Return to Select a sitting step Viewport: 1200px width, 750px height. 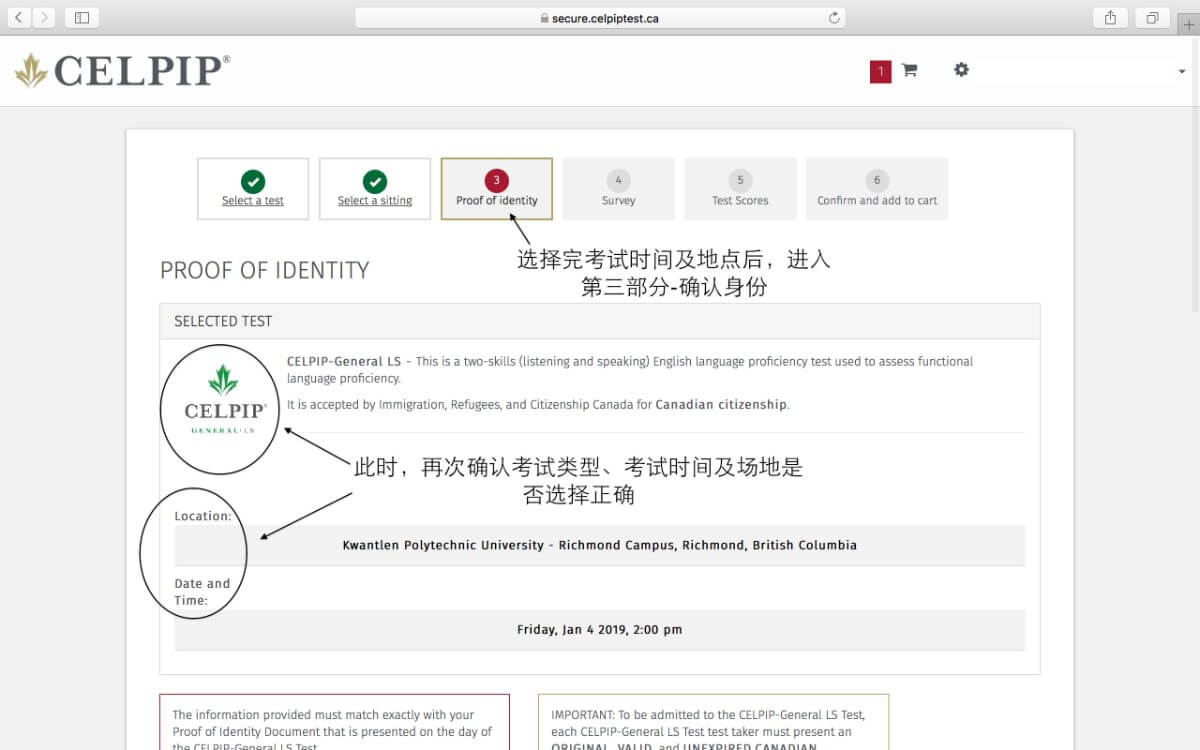[x=375, y=188]
